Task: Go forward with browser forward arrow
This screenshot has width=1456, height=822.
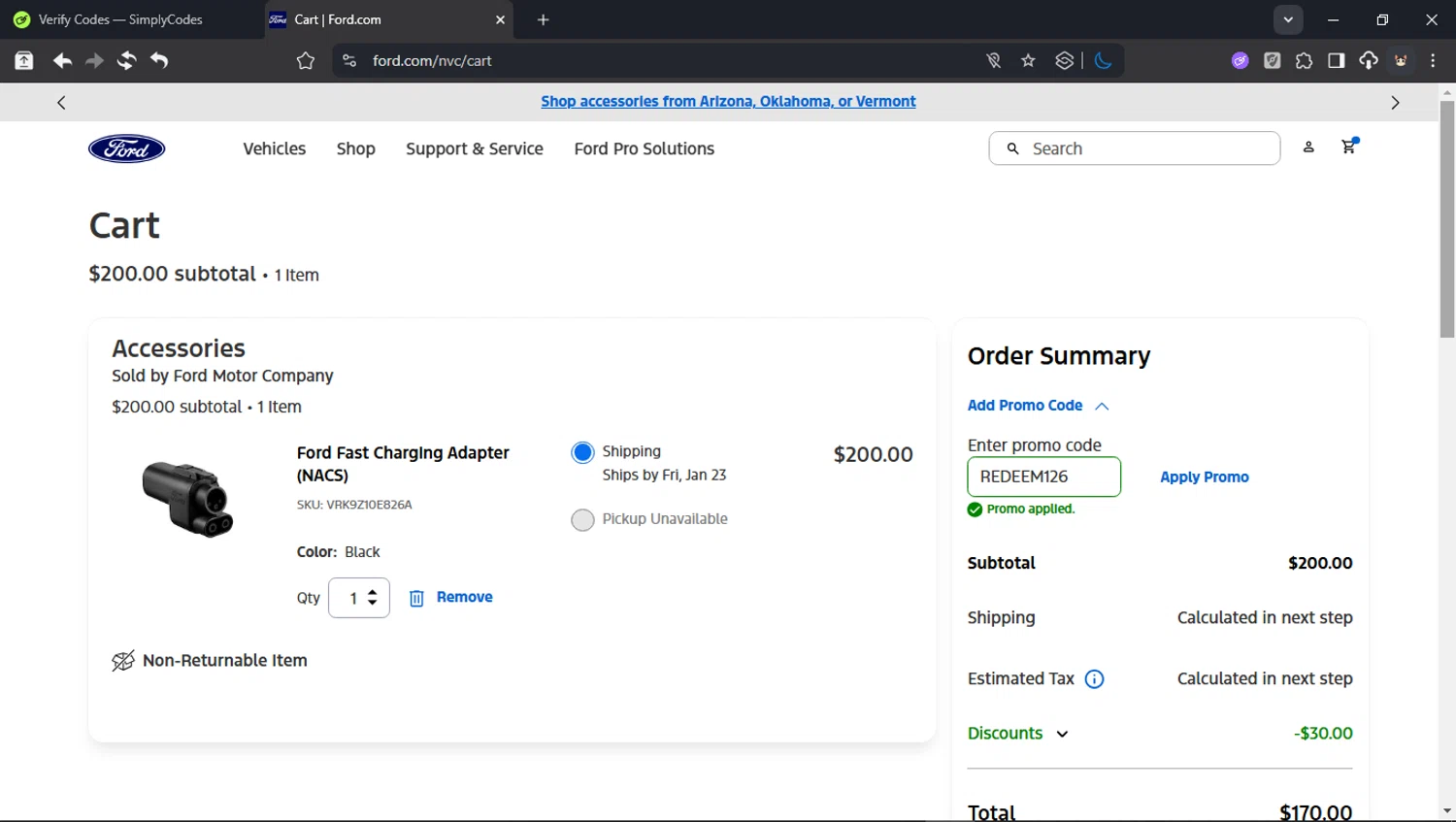Action: (x=94, y=60)
